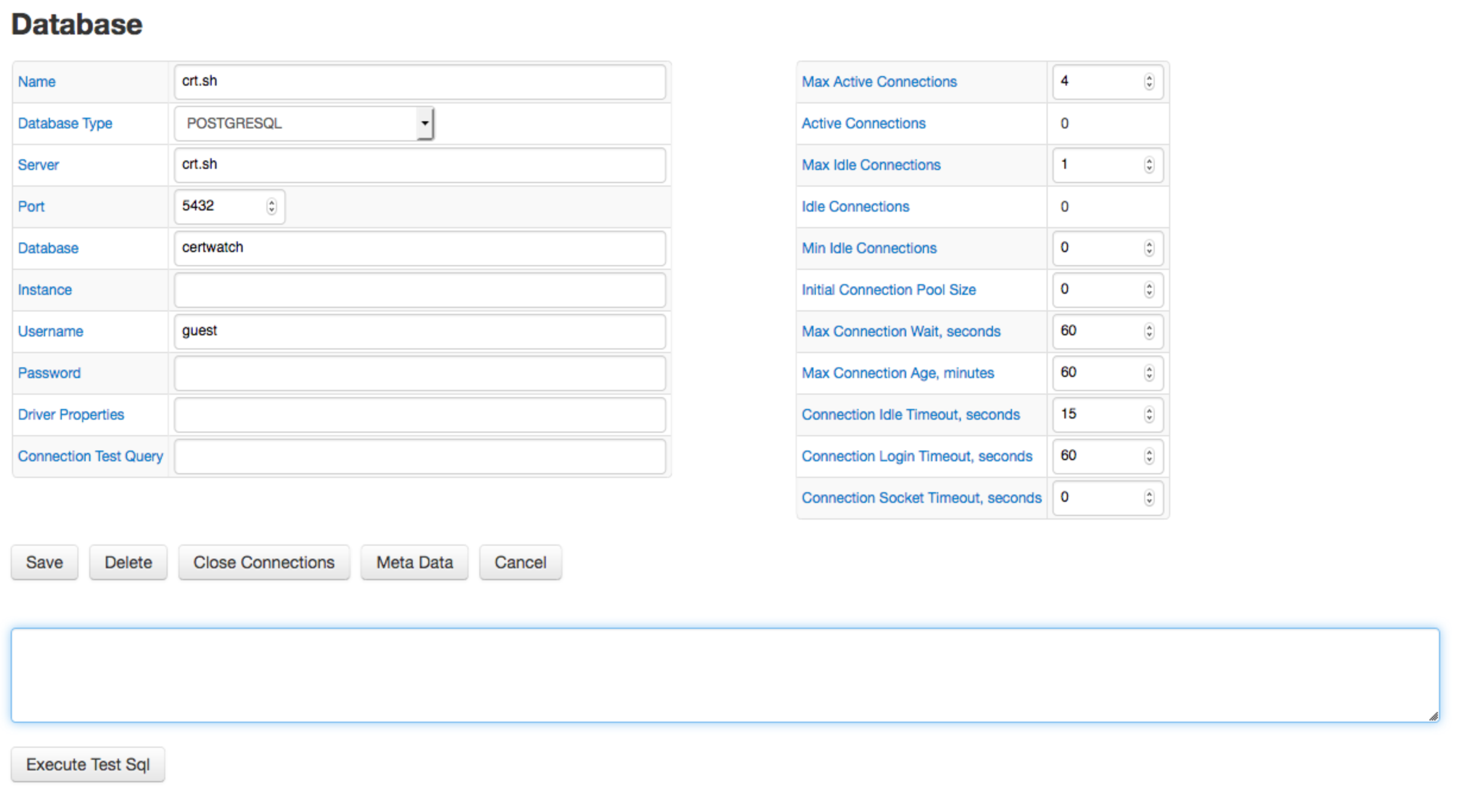Click the Server label

(38, 165)
